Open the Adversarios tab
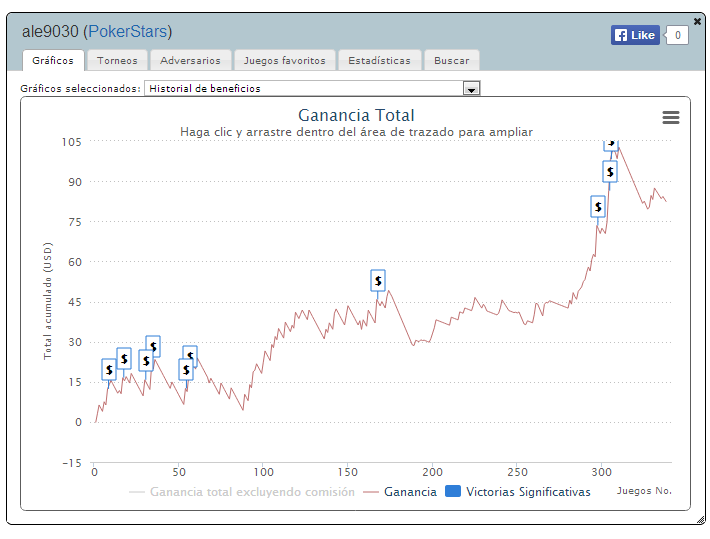The height and width of the screenshot is (539, 710). pos(190,60)
